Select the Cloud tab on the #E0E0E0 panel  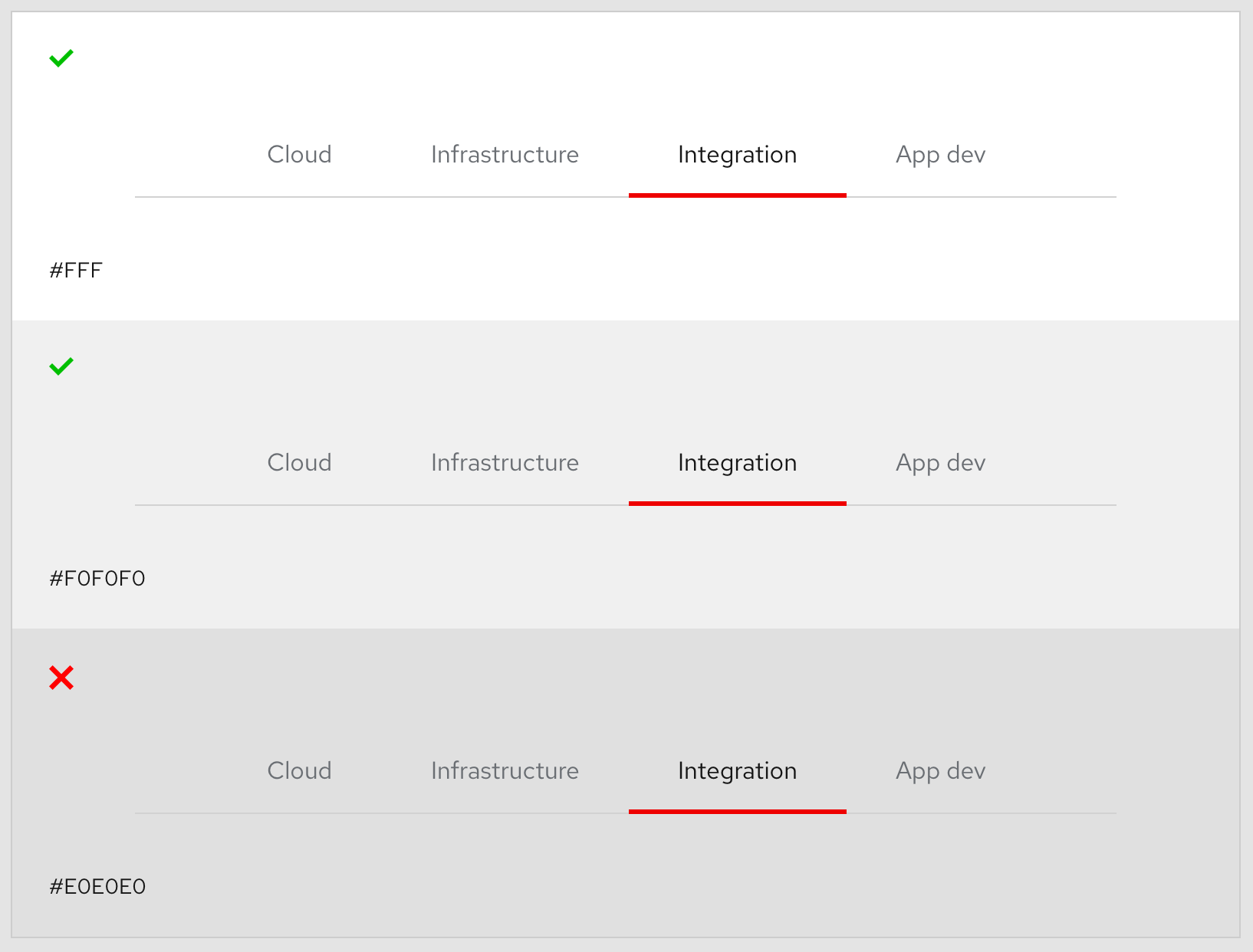pyautogui.click(x=299, y=771)
